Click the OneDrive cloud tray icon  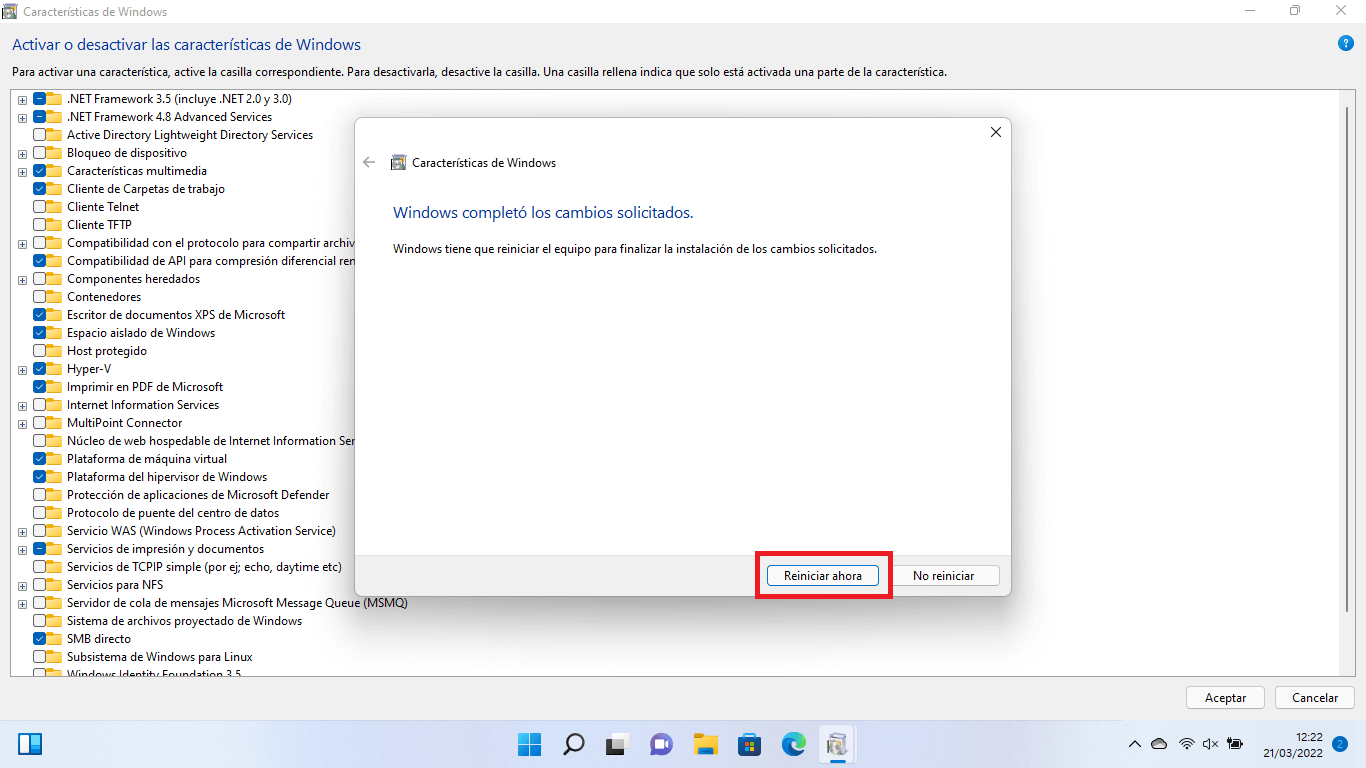tap(1159, 744)
